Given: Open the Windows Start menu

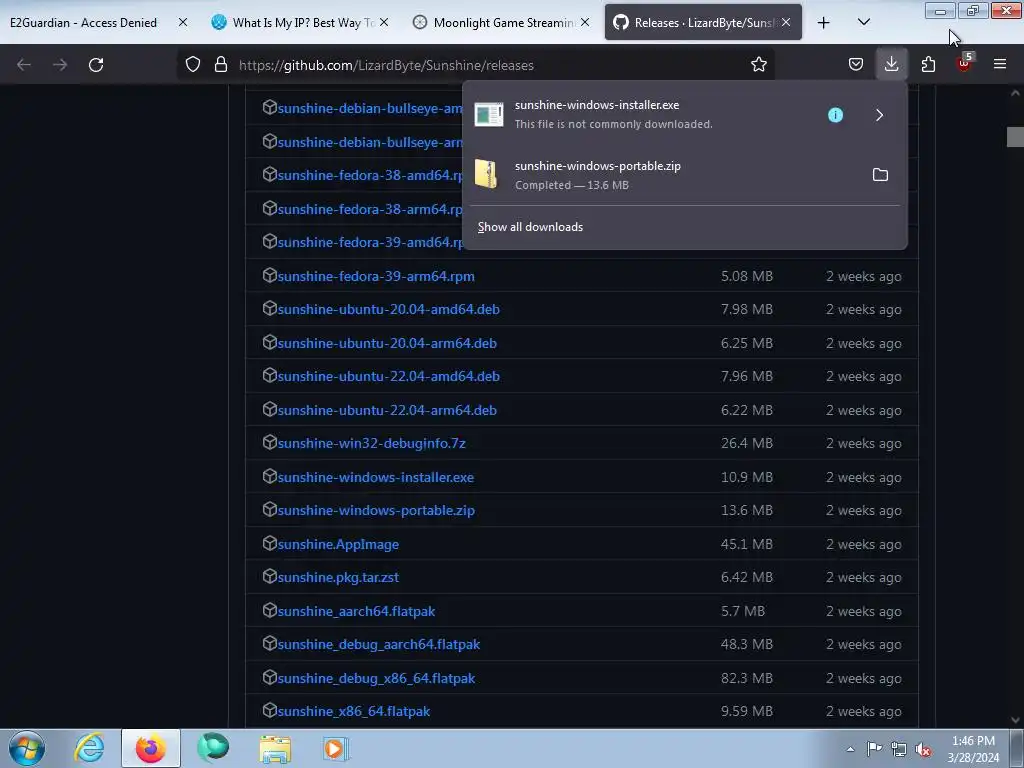Looking at the screenshot, I should (26, 748).
